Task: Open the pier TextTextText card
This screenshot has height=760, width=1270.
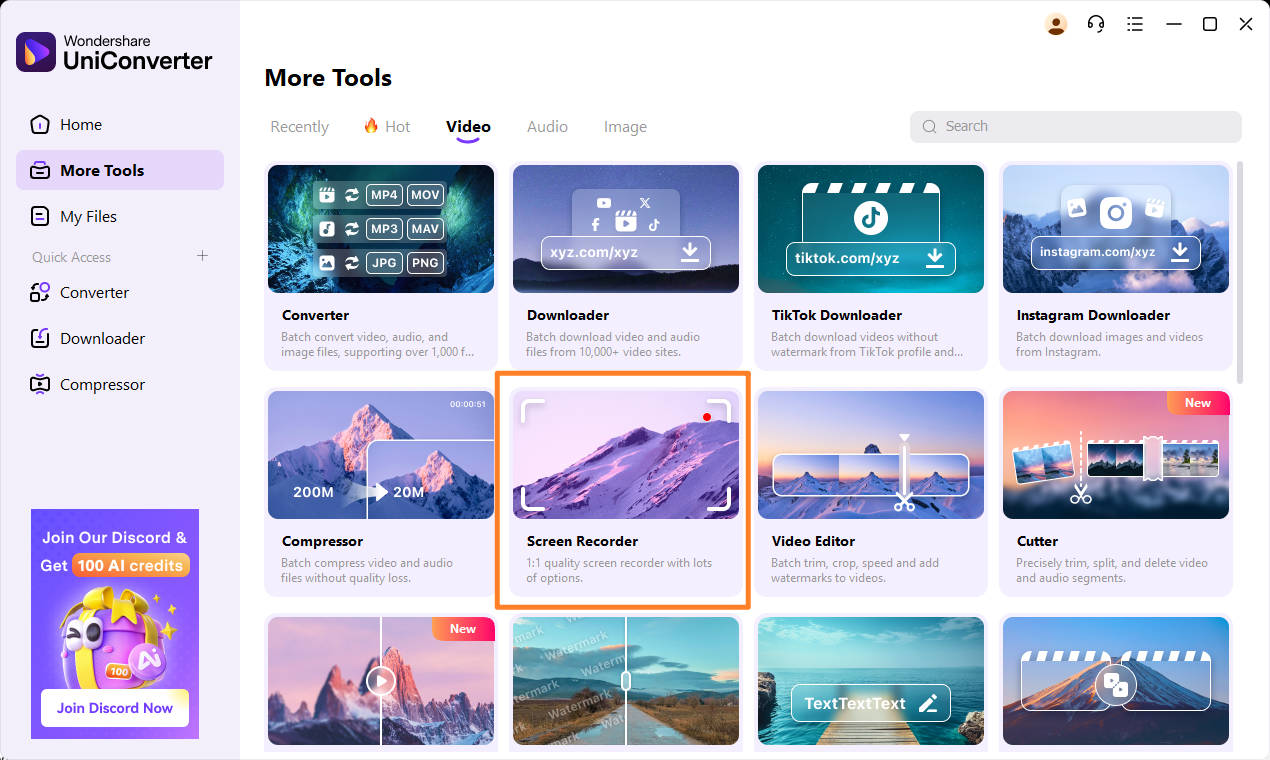Action: [x=870, y=682]
